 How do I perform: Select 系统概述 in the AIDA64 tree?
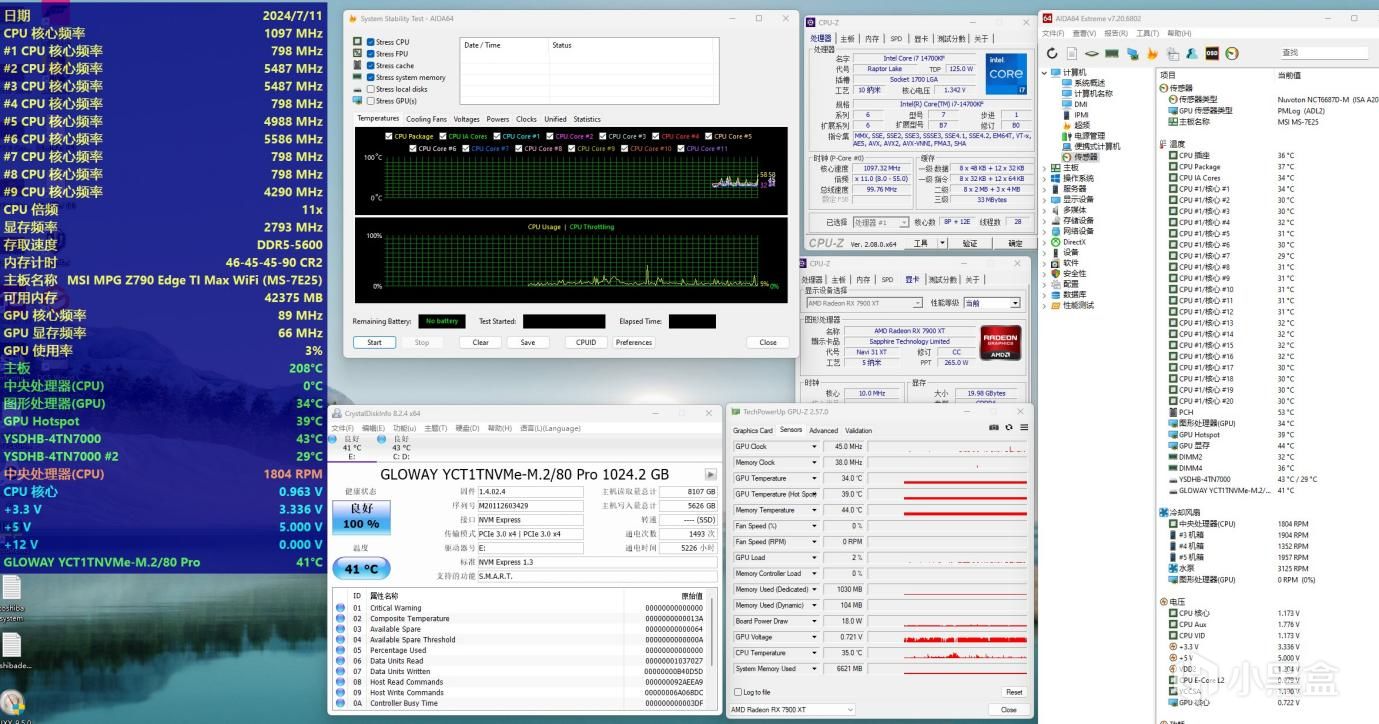pyautogui.click(x=1083, y=83)
